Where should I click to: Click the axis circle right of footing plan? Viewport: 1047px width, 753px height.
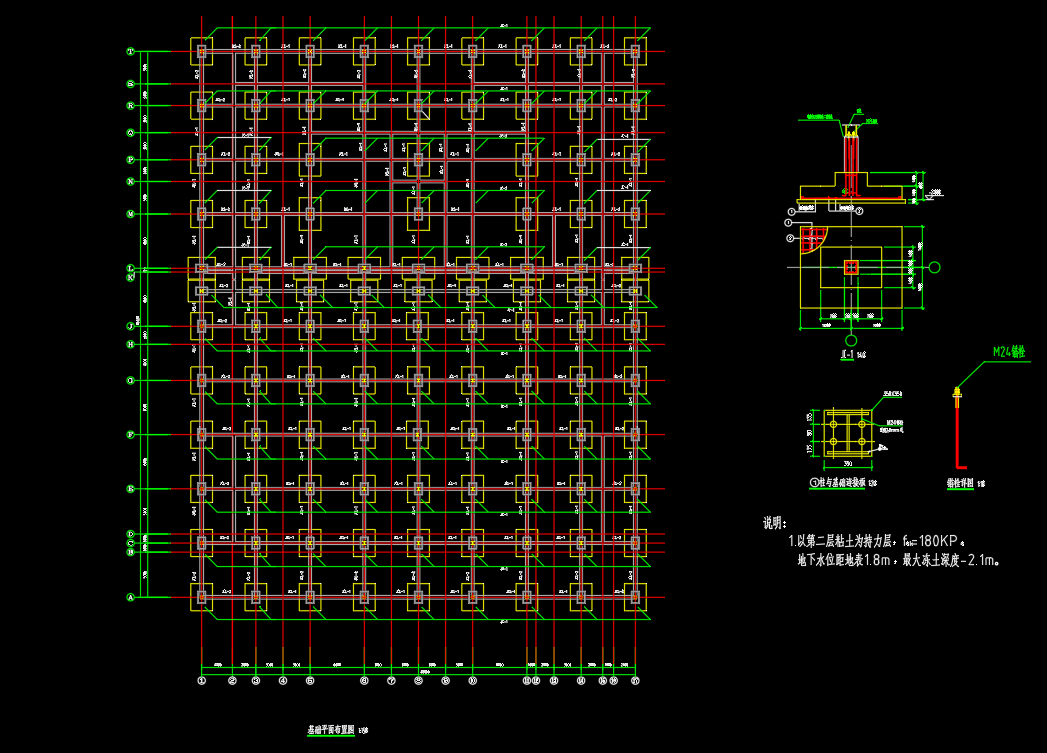pos(936,267)
